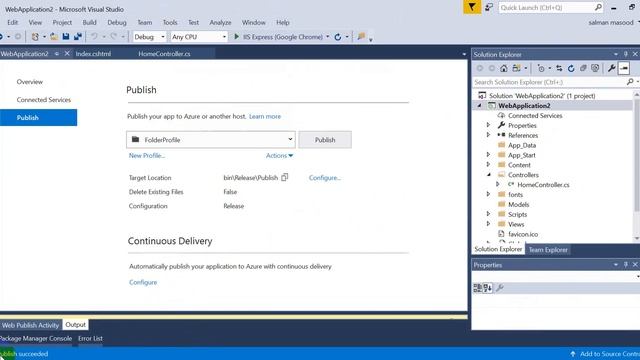Viewport: 640px width, 360px height.
Task: Expand the Views folder
Action: [488, 224]
